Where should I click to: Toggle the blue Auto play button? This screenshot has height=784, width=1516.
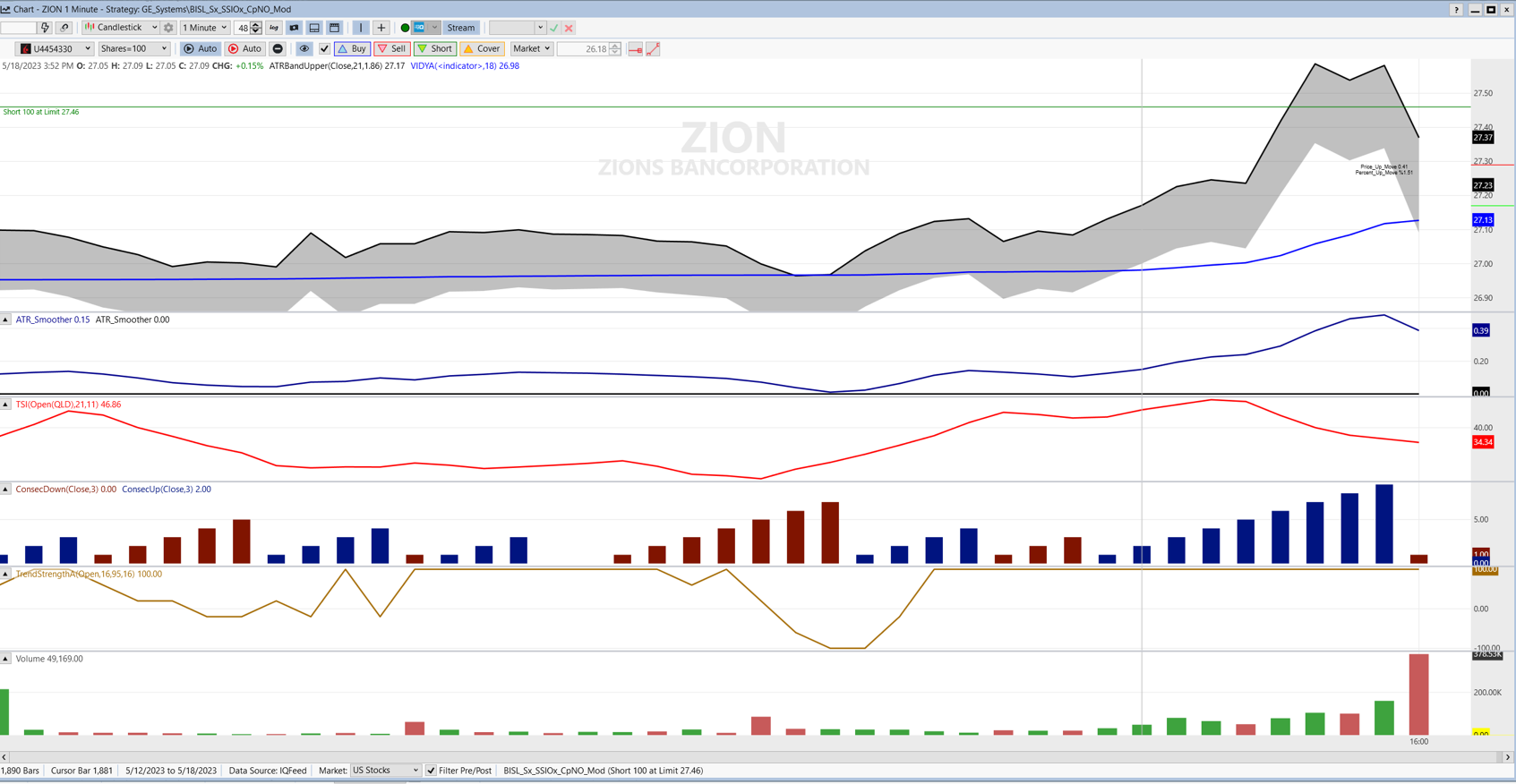[x=200, y=49]
